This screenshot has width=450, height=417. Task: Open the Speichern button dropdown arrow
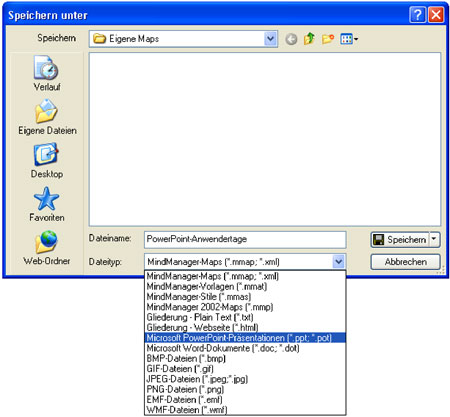434,239
